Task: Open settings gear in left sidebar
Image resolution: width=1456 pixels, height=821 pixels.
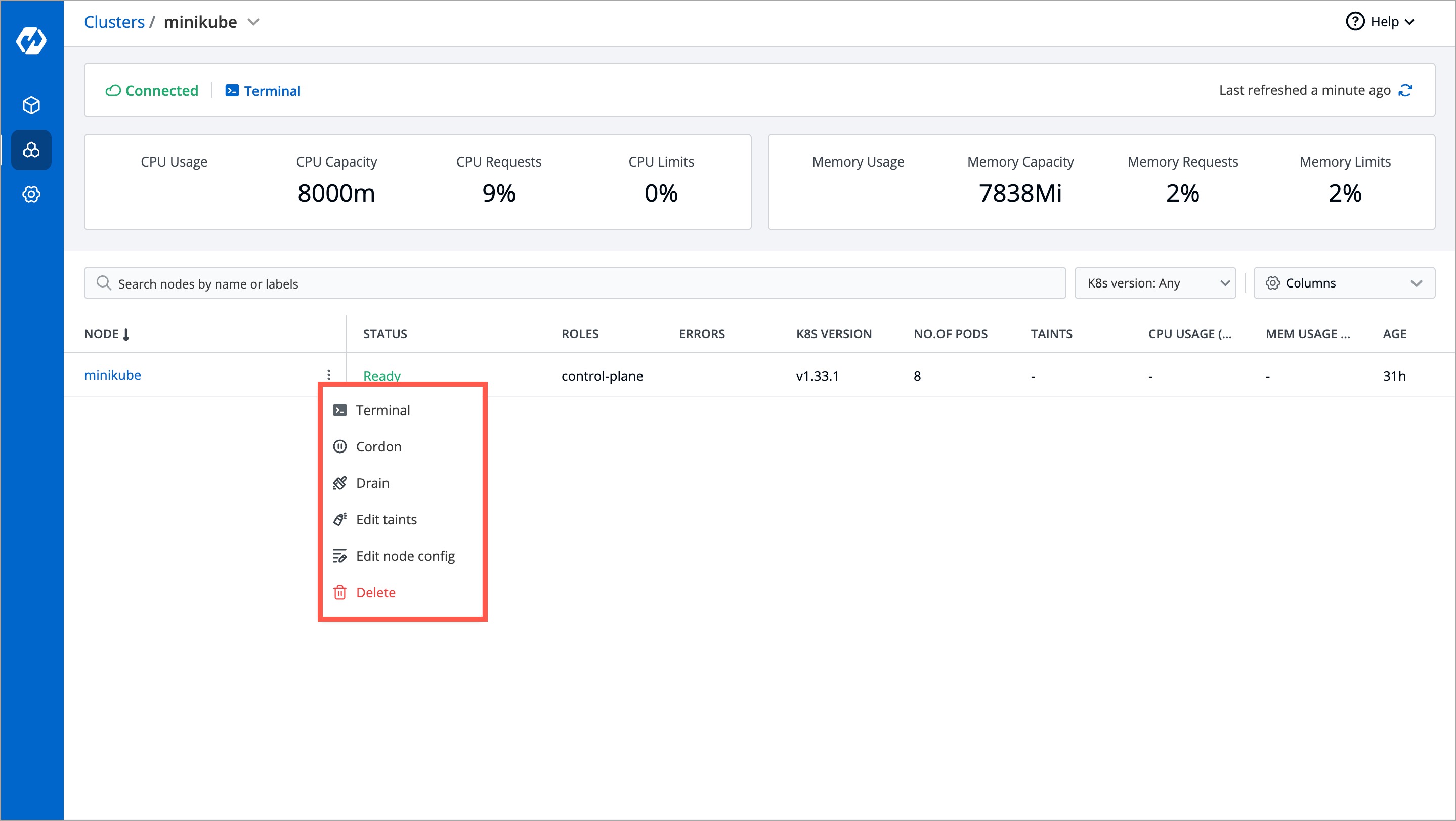Action: click(x=31, y=194)
